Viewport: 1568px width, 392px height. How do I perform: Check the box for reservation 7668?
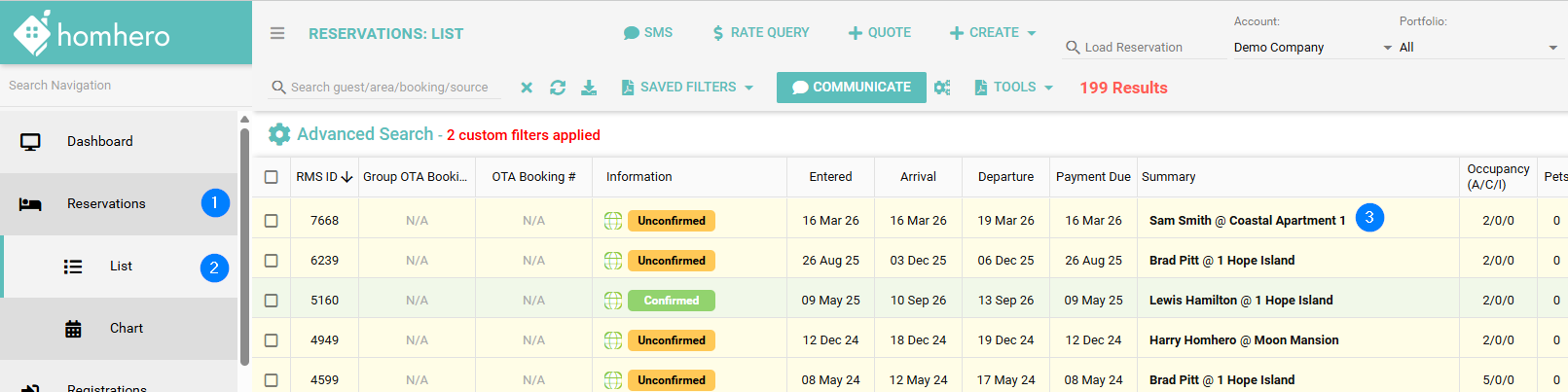click(272, 221)
